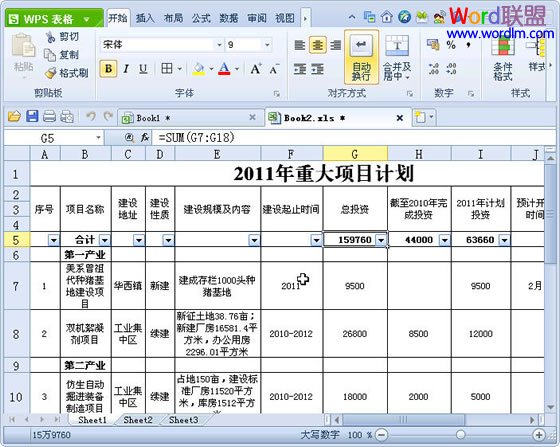Open filter dropdown in cell G5
This screenshot has height=447, width=560.
coord(381,240)
